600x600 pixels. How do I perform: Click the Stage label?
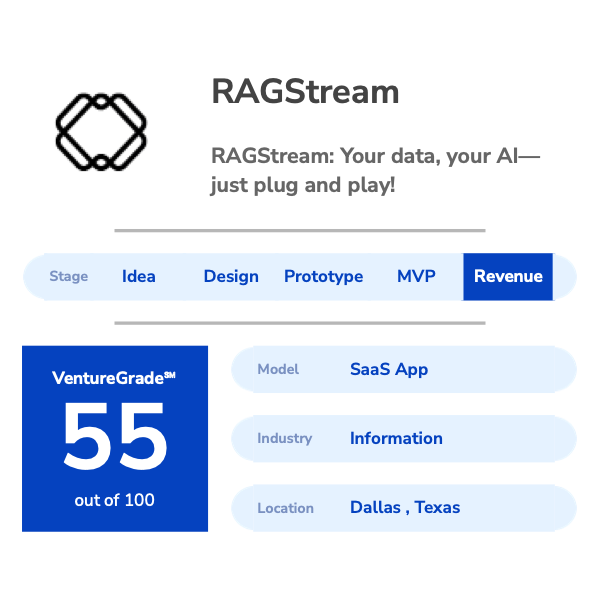click(x=68, y=276)
